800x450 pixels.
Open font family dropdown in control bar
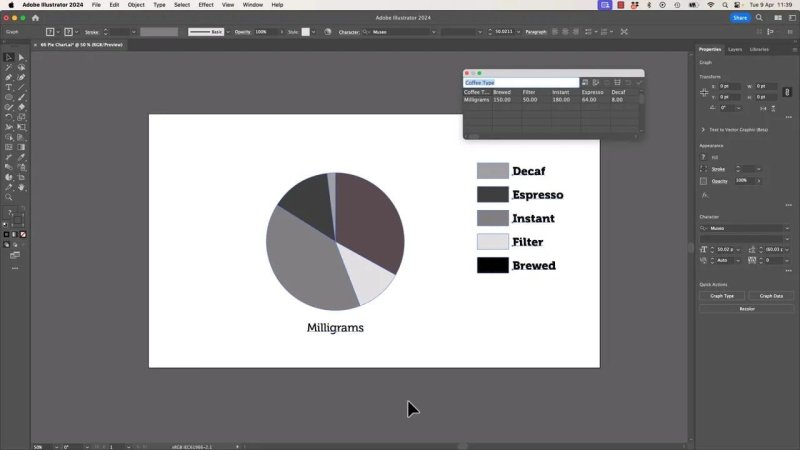(434, 32)
